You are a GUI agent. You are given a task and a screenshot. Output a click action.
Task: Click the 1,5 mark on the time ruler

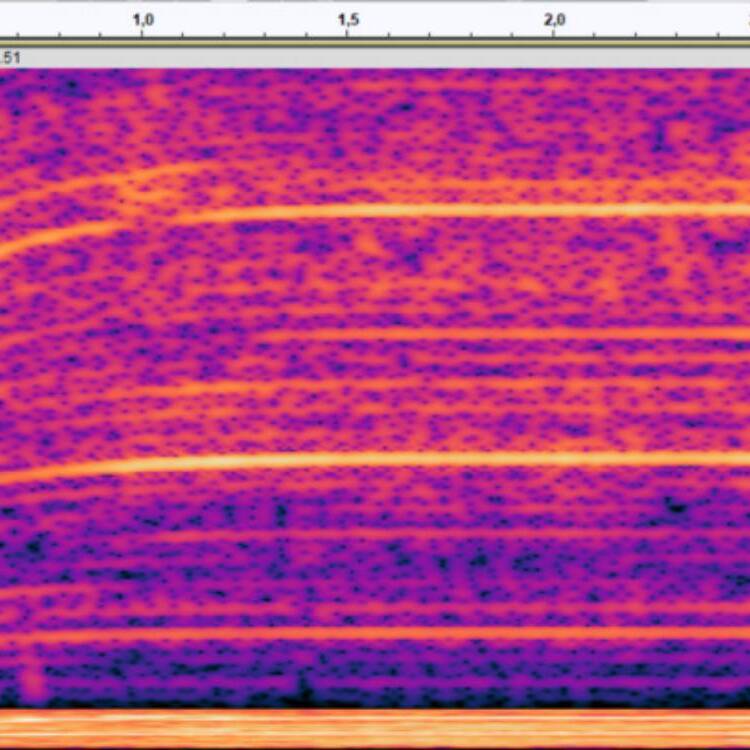348,20
